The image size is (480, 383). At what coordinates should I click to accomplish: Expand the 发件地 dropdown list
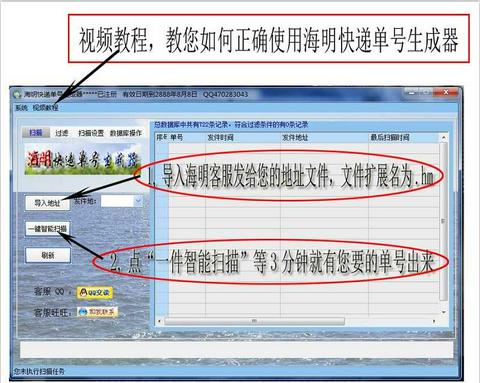(138, 201)
